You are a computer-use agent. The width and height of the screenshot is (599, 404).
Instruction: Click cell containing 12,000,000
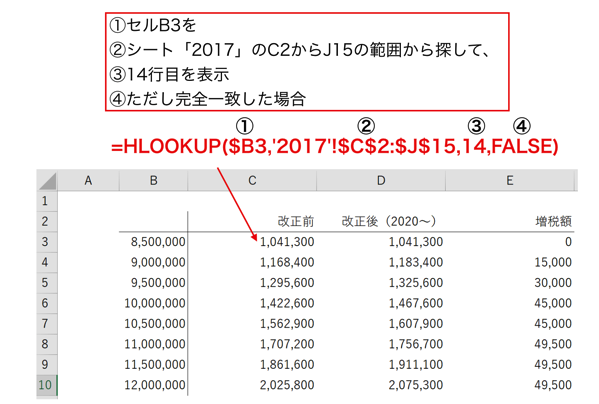pos(154,385)
